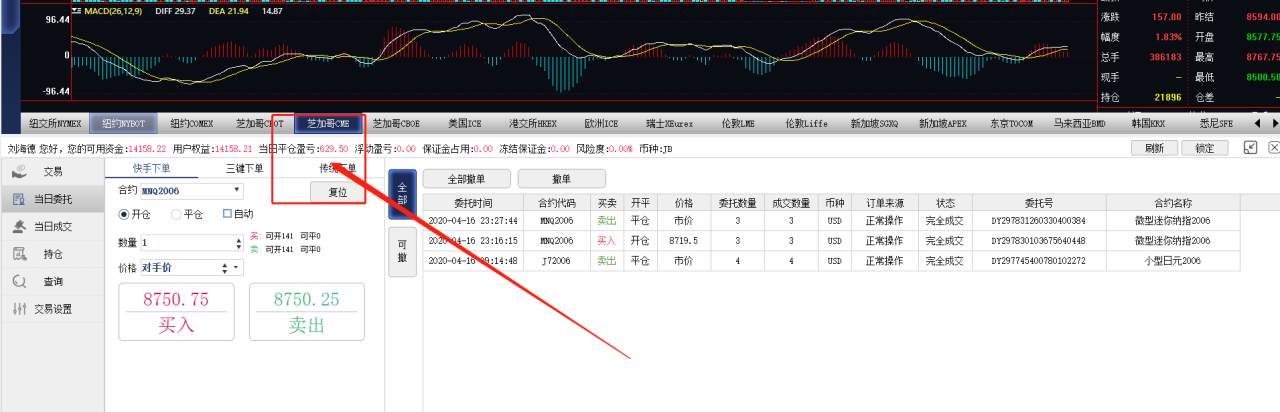Click the 合约名称 column header
1280x412 pixels.
pos(1172,203)
